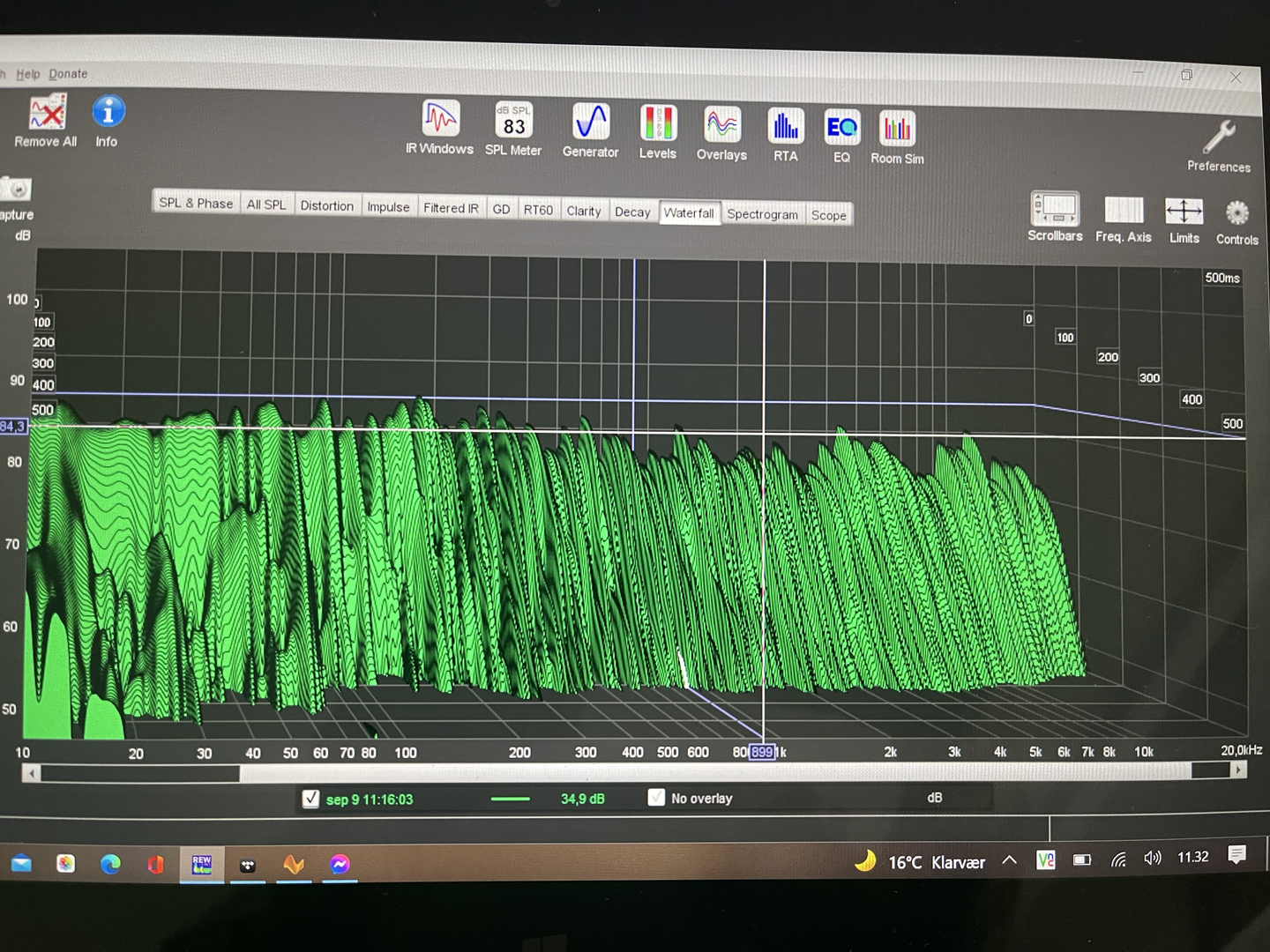
Task: Open the Overlays window
Action: pyautogui.click(x=721, y=126)
